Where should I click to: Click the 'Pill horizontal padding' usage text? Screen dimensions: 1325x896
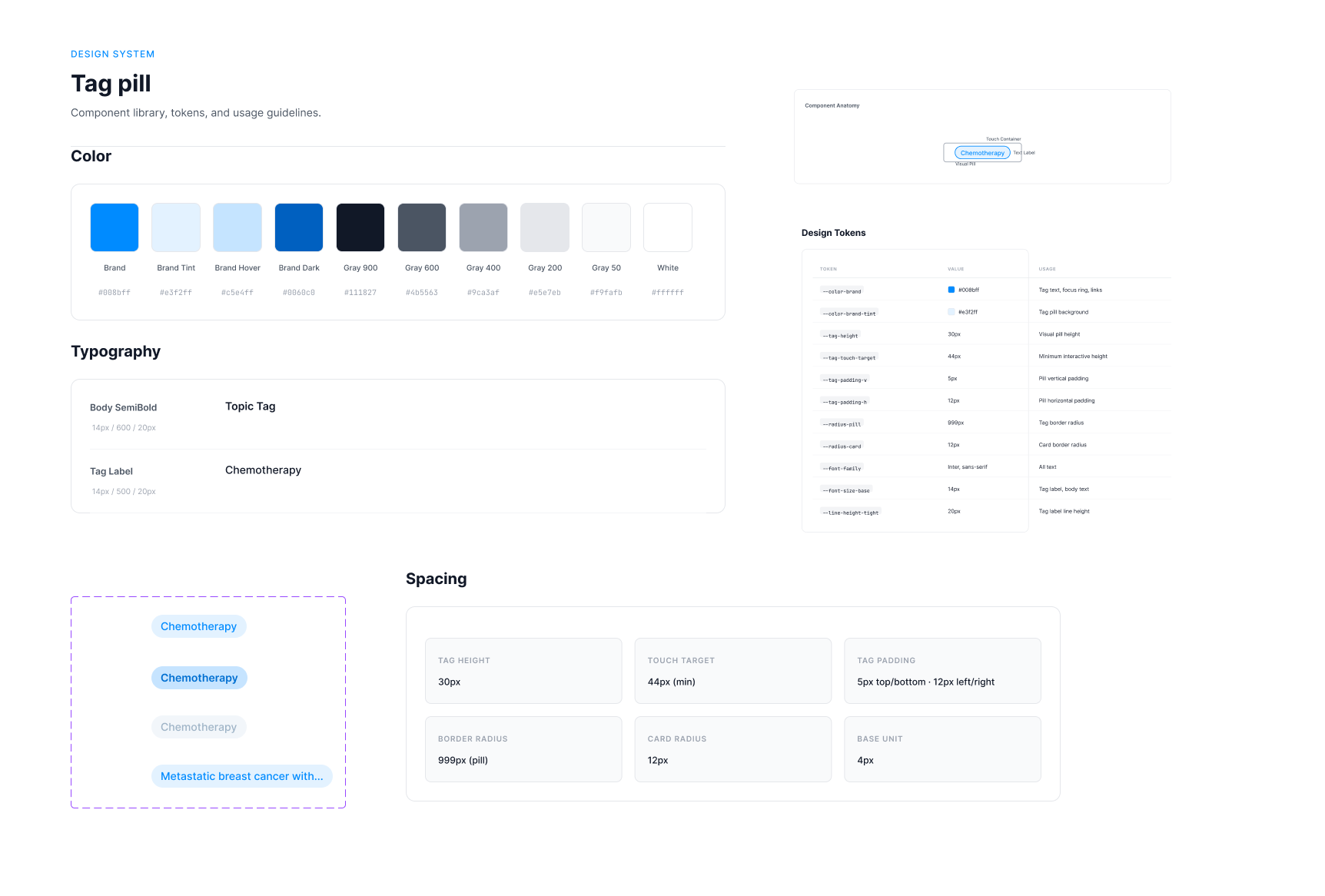[x=1067, y=400]
